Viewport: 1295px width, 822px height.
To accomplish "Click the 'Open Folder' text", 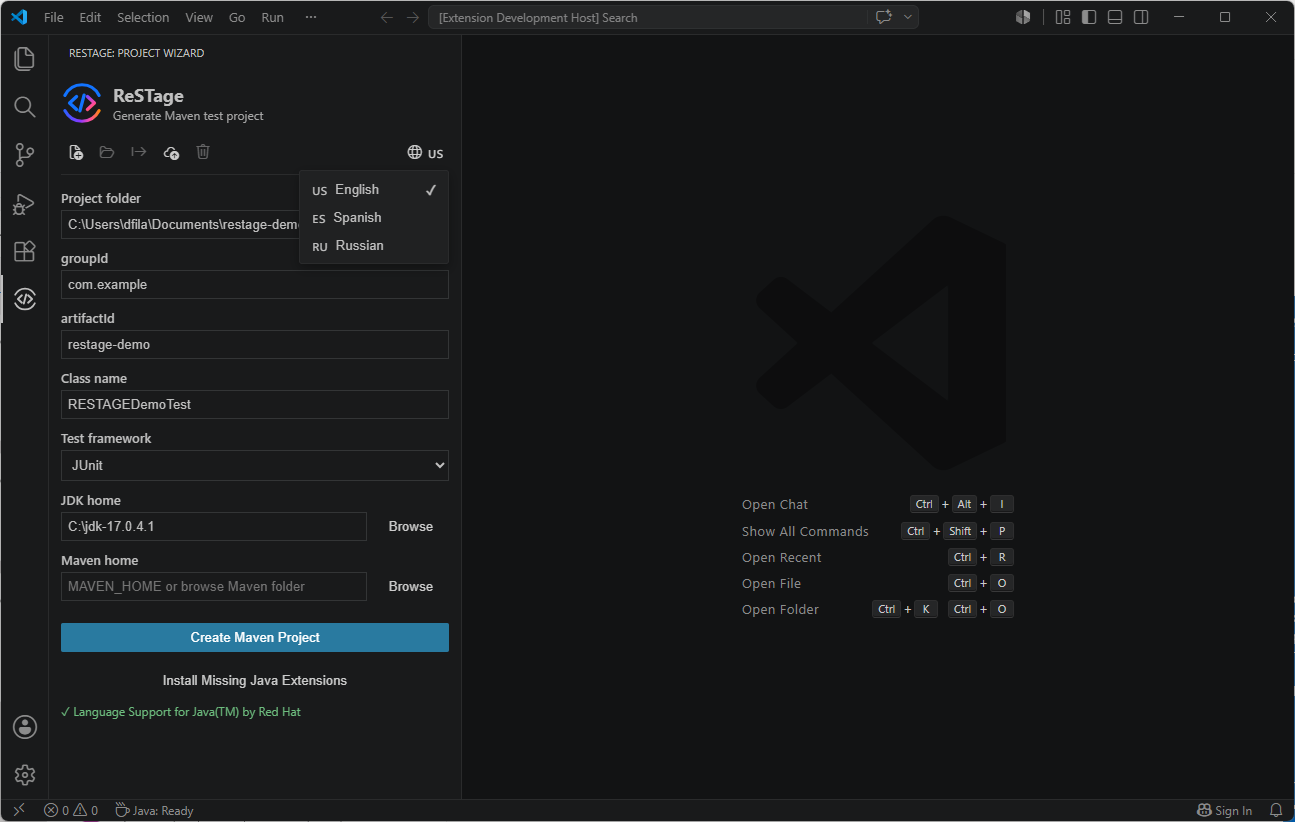I will (x=780, y=609).
